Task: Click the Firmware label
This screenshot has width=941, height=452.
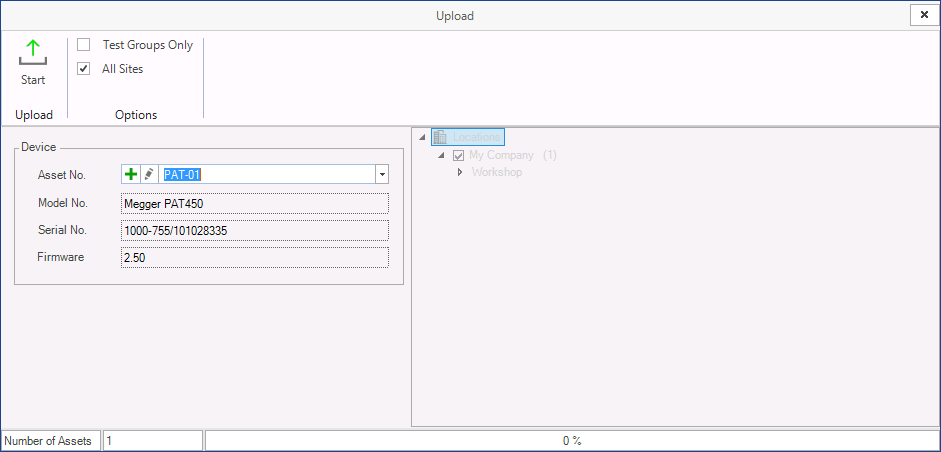Action: pyautogui.click(x=61, y=258)
